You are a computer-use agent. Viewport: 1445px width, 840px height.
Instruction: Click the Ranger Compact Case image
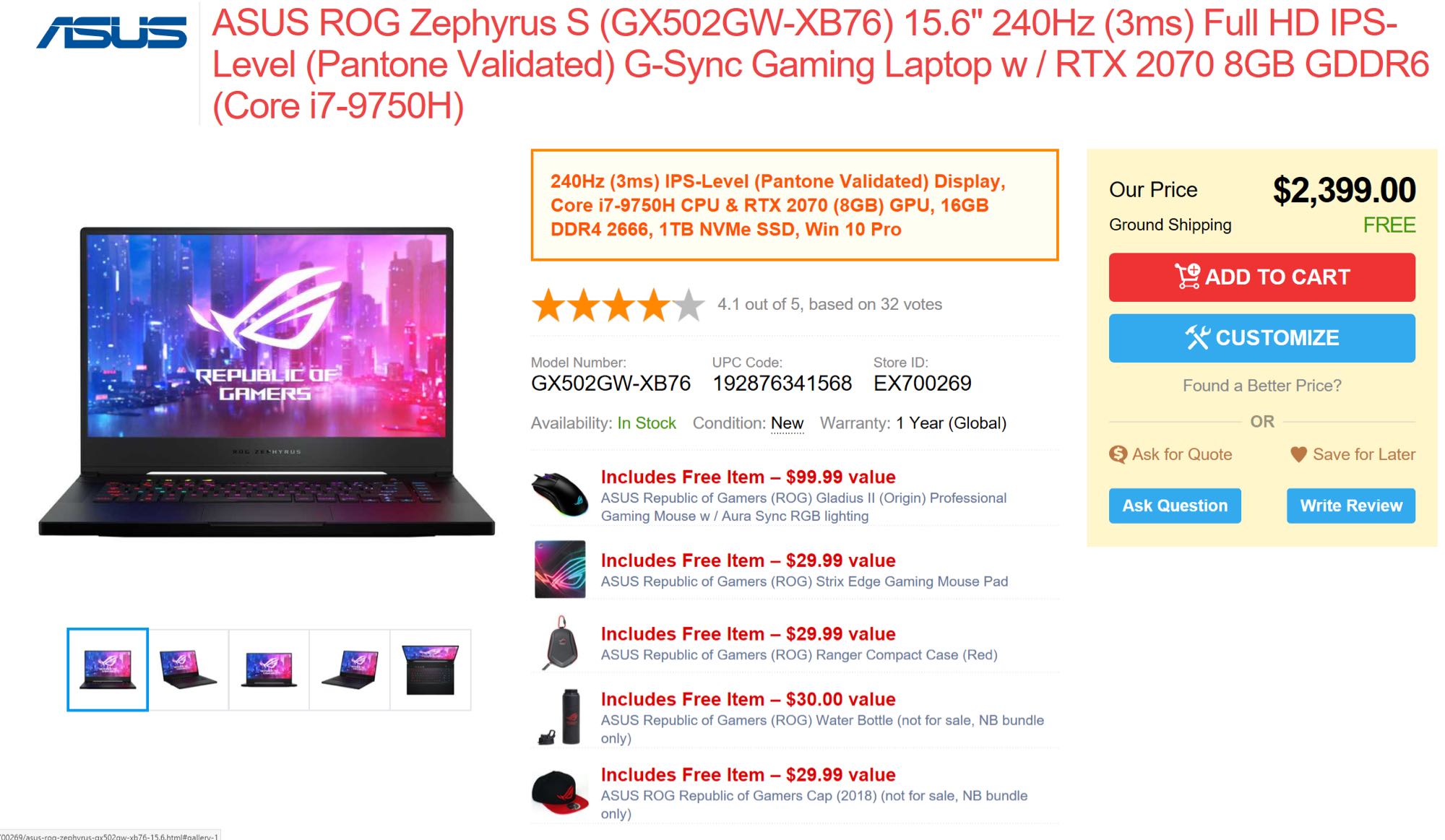(561, 643)
